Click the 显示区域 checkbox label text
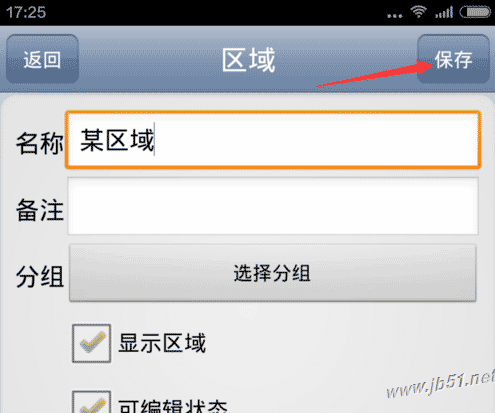 (162, 343)
